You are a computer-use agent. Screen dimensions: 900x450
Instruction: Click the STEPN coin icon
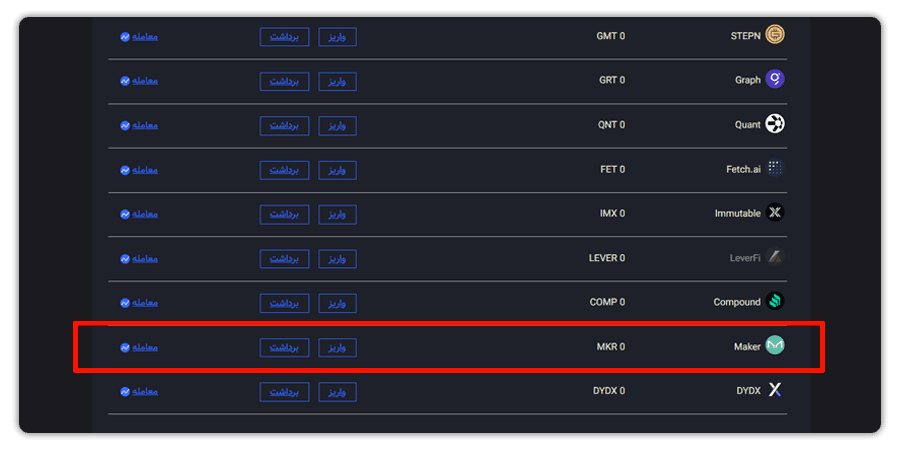[775, 35]
